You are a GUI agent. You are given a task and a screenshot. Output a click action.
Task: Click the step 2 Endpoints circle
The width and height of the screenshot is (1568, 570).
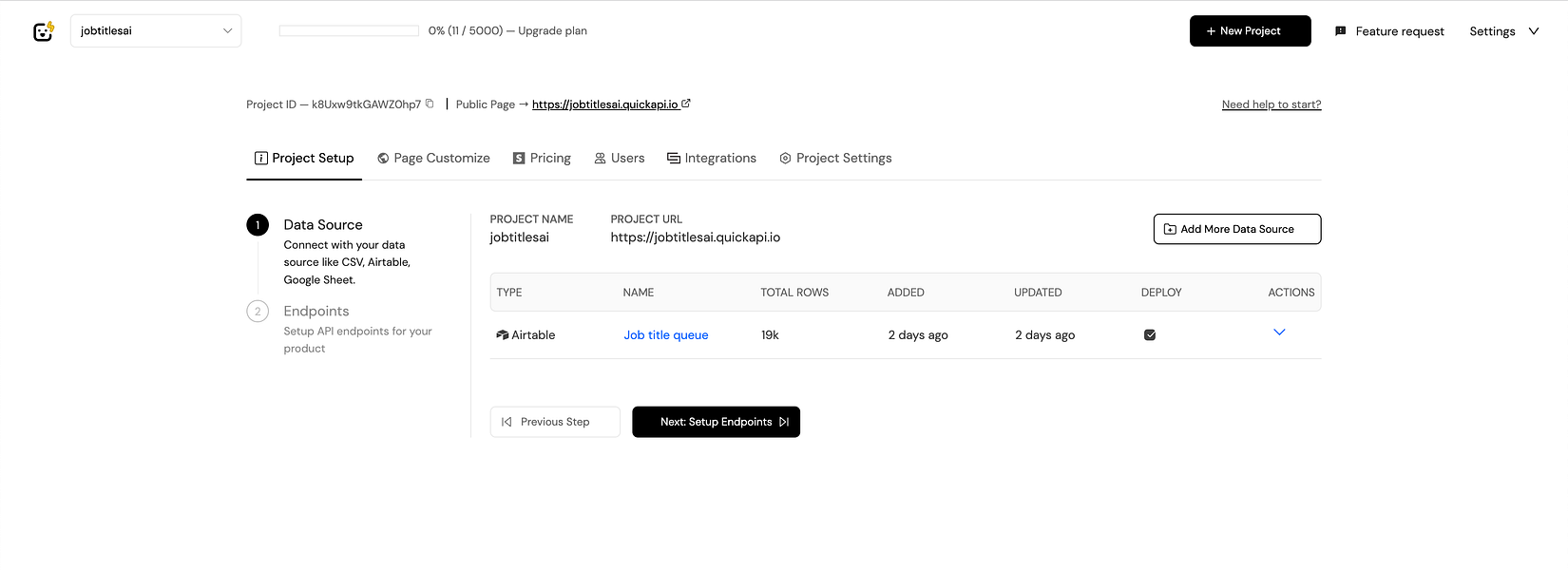pyautogui.click(x=258, y=312)
